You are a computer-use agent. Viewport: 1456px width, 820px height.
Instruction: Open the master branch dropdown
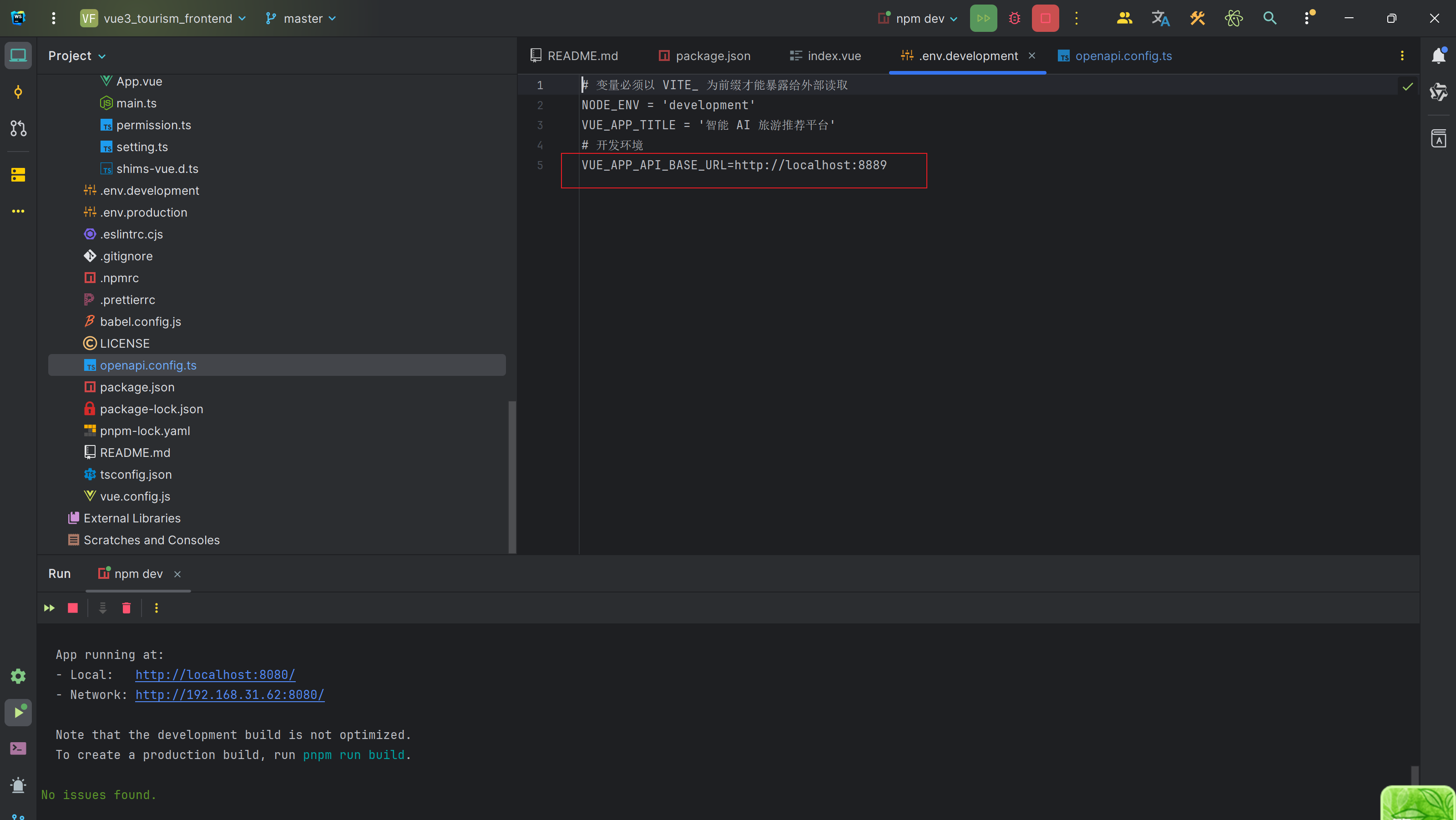click(x=302, y=19)
